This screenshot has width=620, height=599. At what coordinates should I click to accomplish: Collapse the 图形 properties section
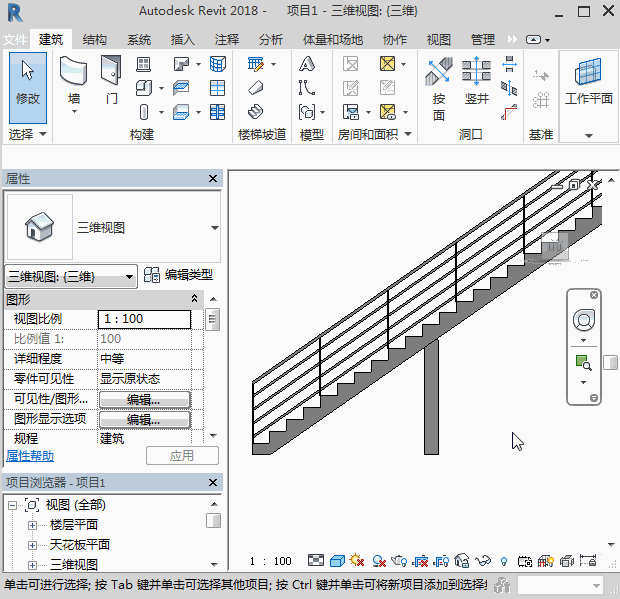coord(194,299)
